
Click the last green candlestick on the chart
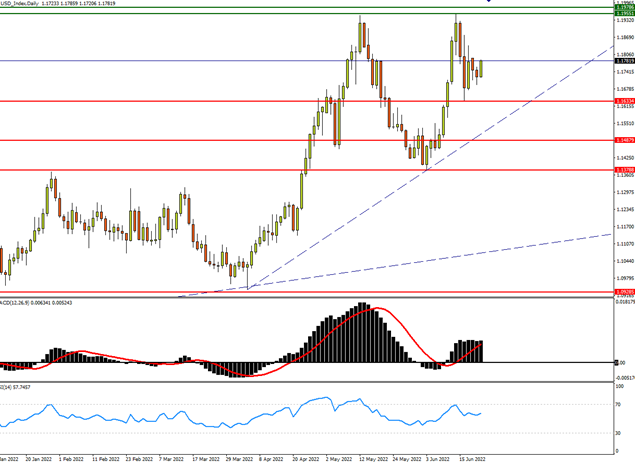click(481, 68)
